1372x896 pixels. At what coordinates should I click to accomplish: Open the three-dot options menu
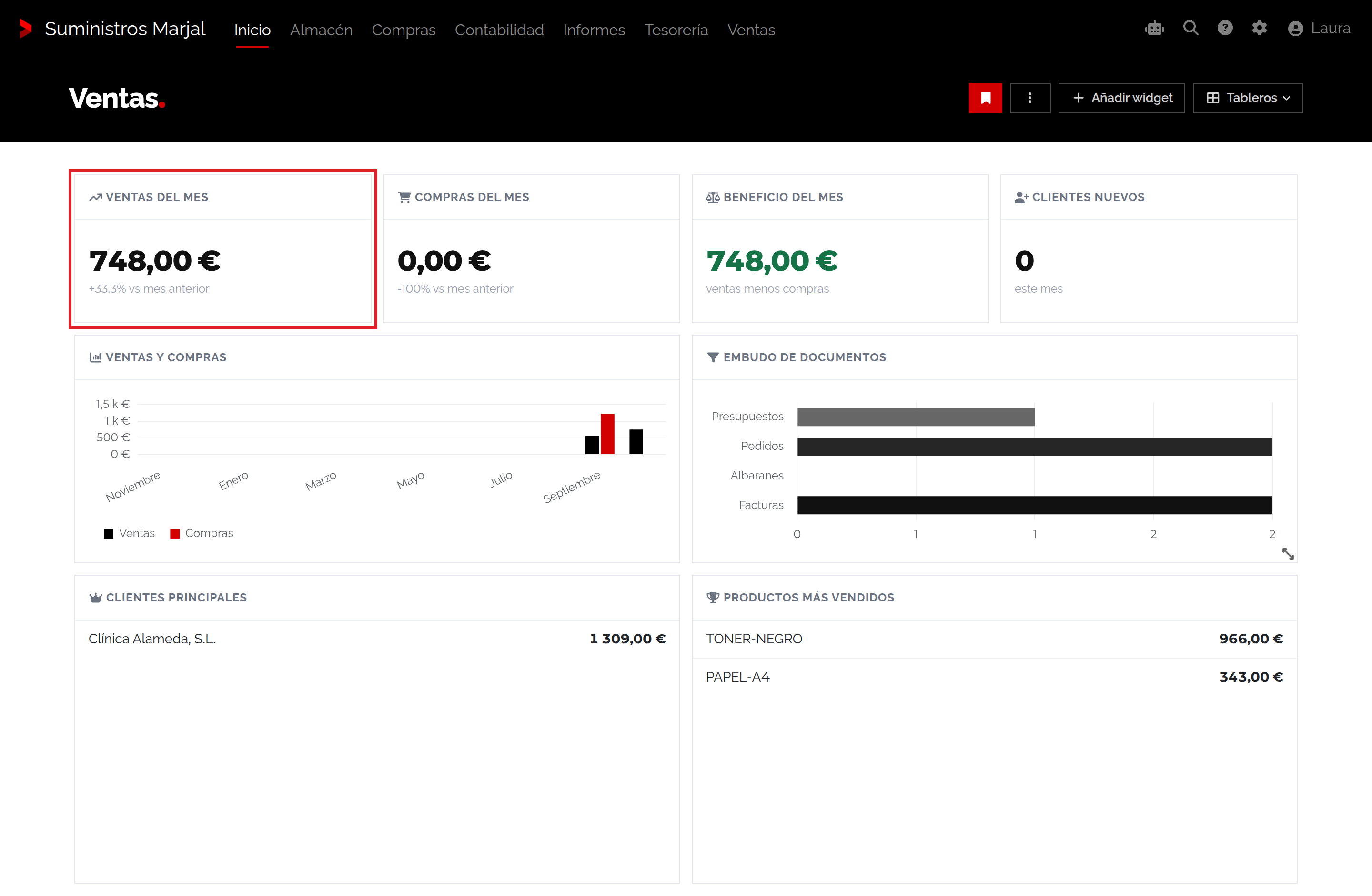tap(1030, 98)
